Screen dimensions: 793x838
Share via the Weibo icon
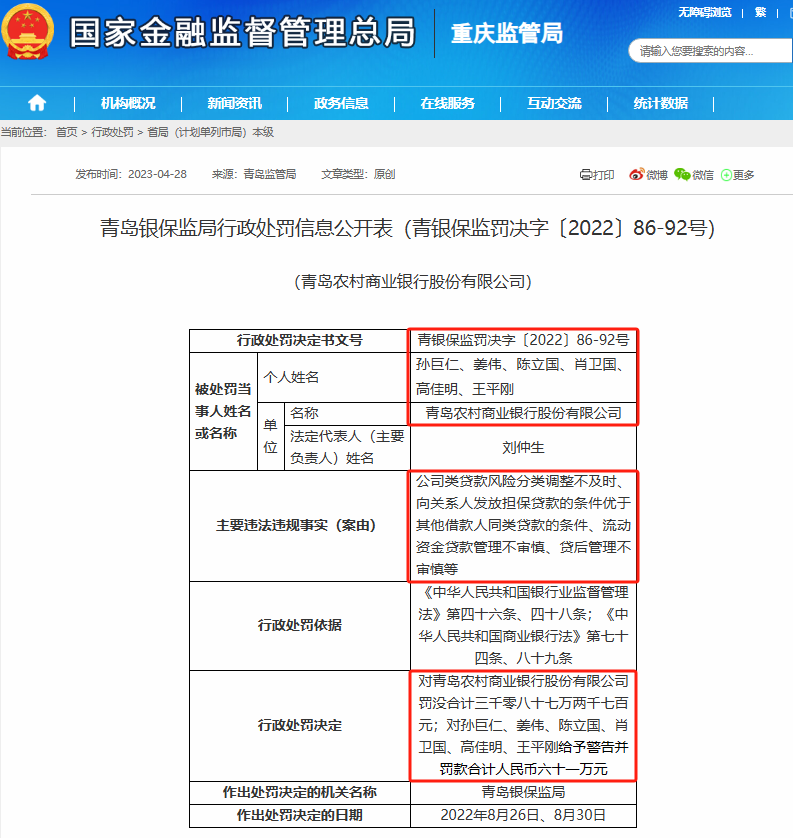[636, 175]
